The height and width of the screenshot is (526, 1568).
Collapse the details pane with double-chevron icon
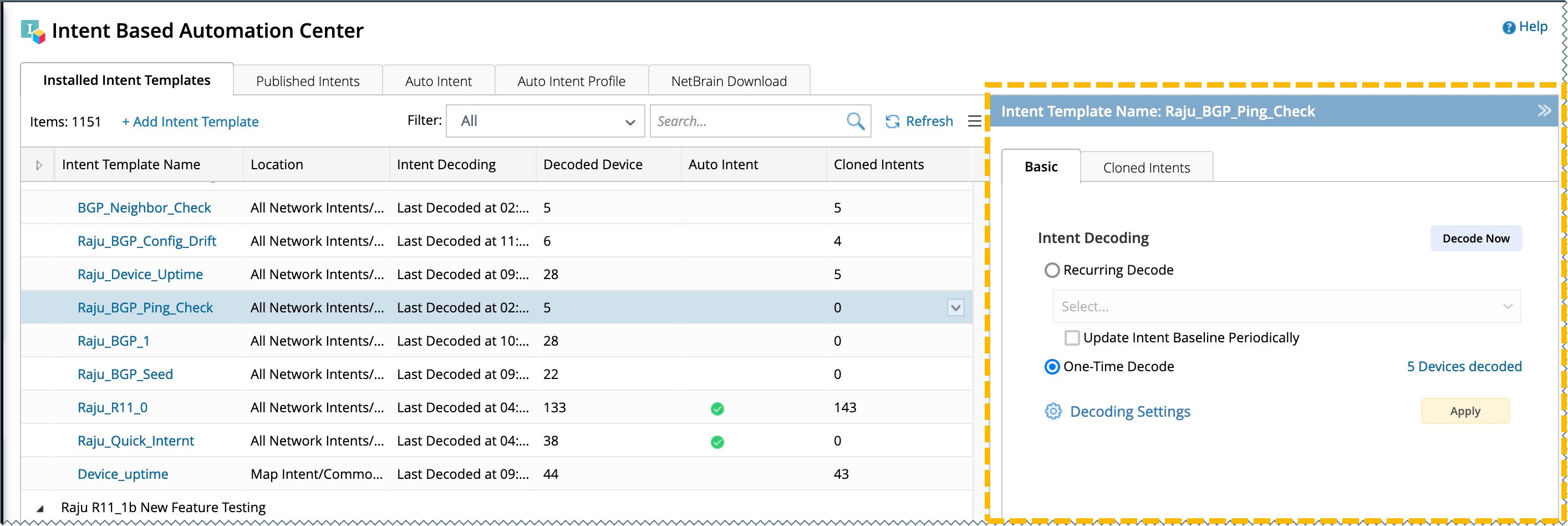pyautogui.click(x=1544, y=111)
